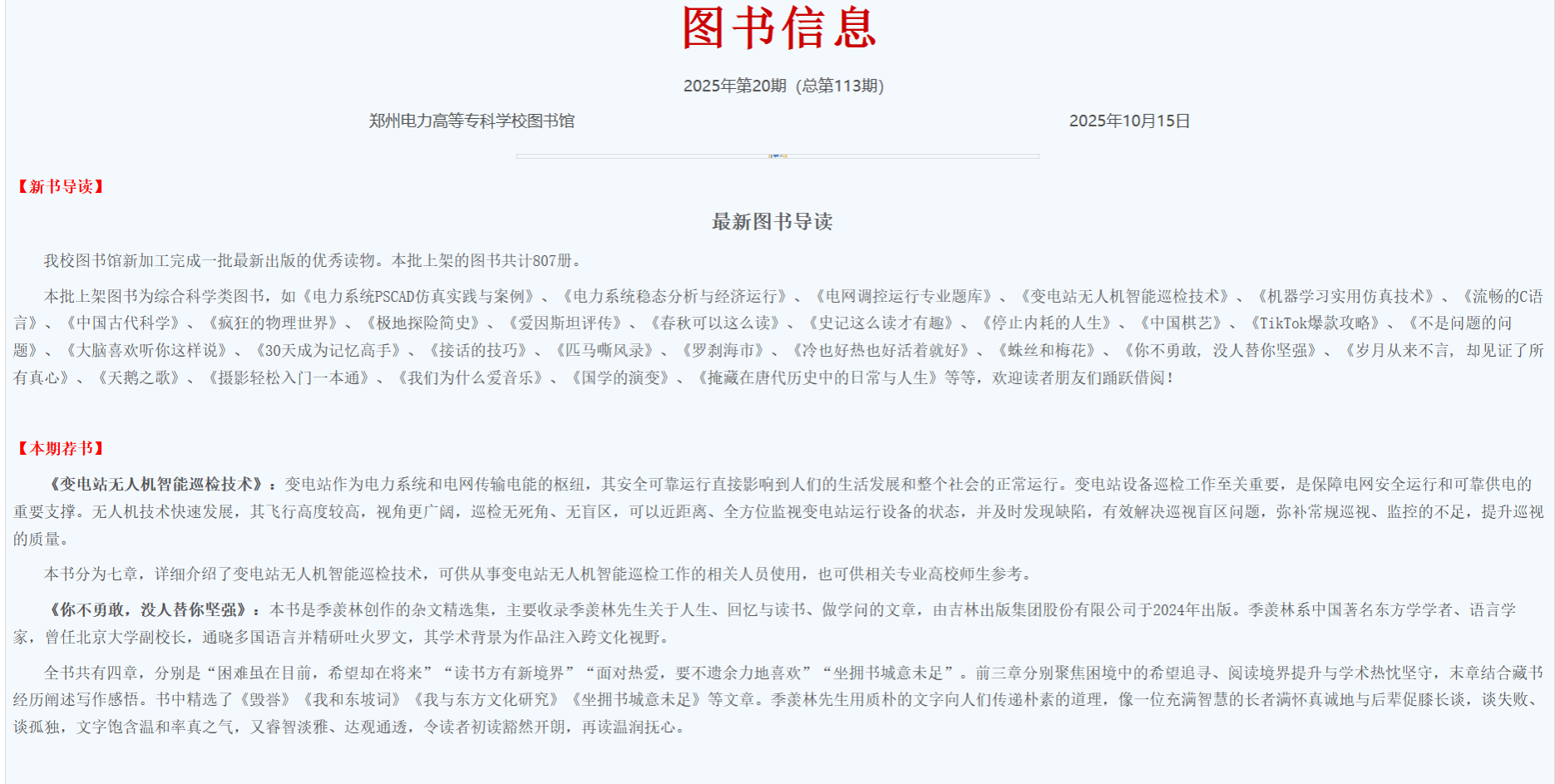Click 《机器学习实用仿真技术》 in the book list
This screenshot has height=784, width=1555.
pos(1347,296)
